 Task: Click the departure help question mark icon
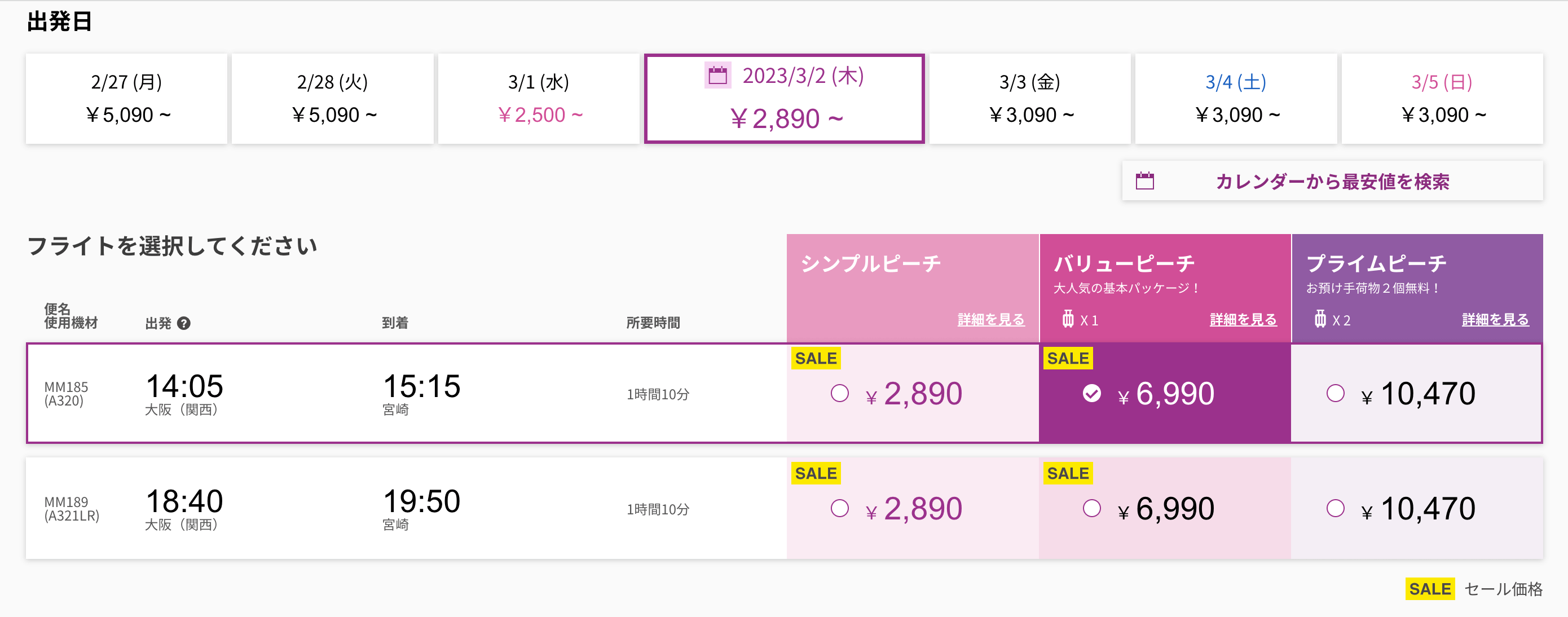point(184,323)
